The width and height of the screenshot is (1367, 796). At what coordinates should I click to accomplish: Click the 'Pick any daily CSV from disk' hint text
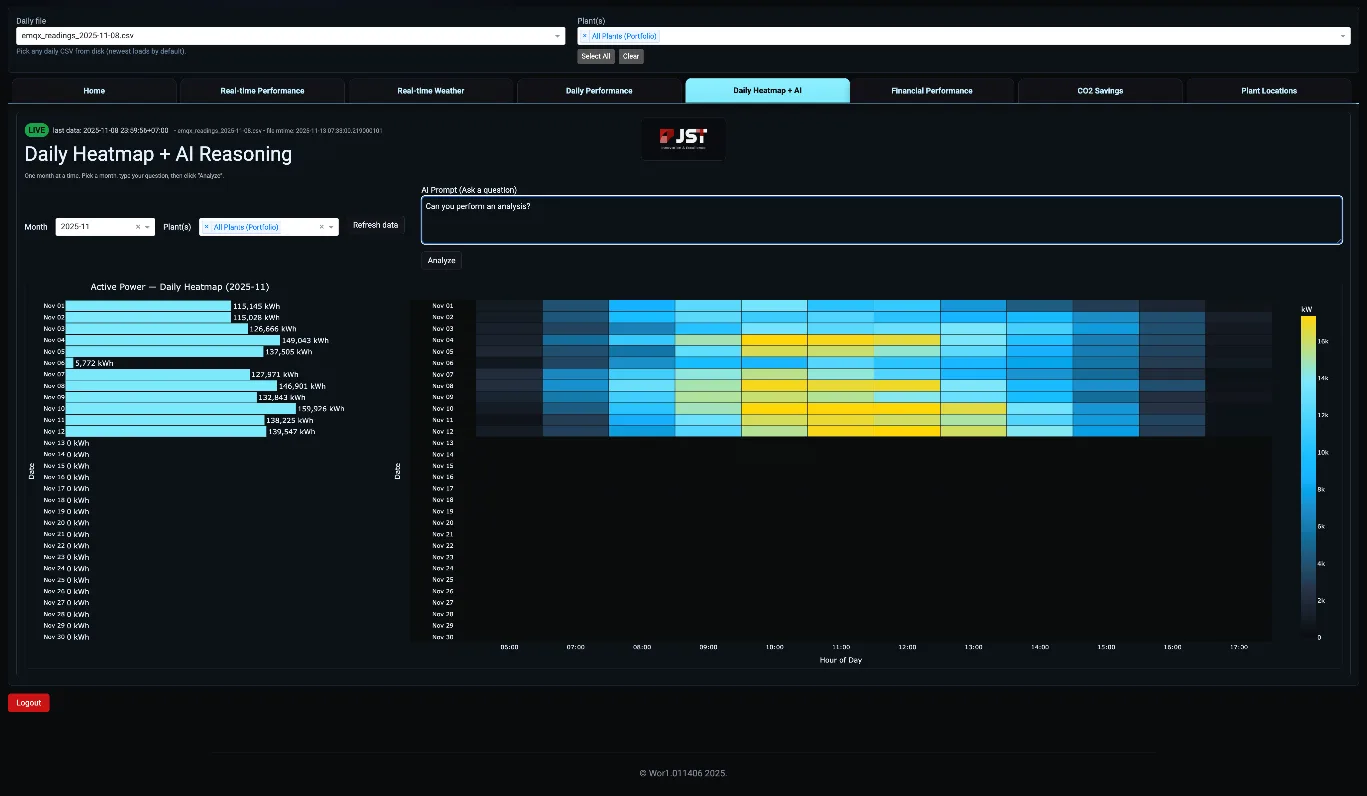pyautogui.click(x=101, y=51)
